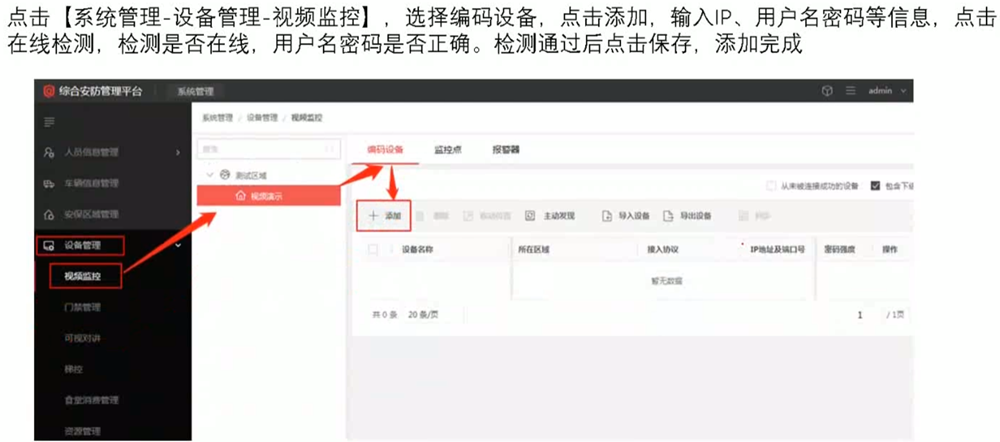
Task: Check 从未被连接成功的设备 checkbox
Action: click(x=772, y=186)
